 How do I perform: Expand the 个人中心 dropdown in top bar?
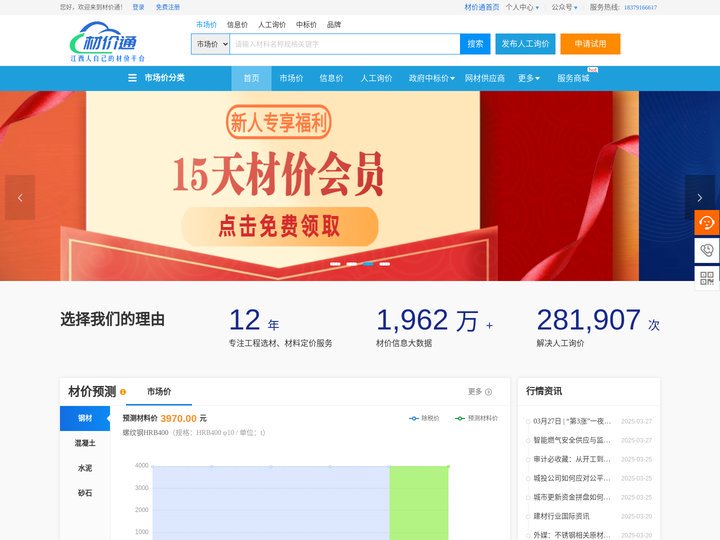tap(522, 7)
